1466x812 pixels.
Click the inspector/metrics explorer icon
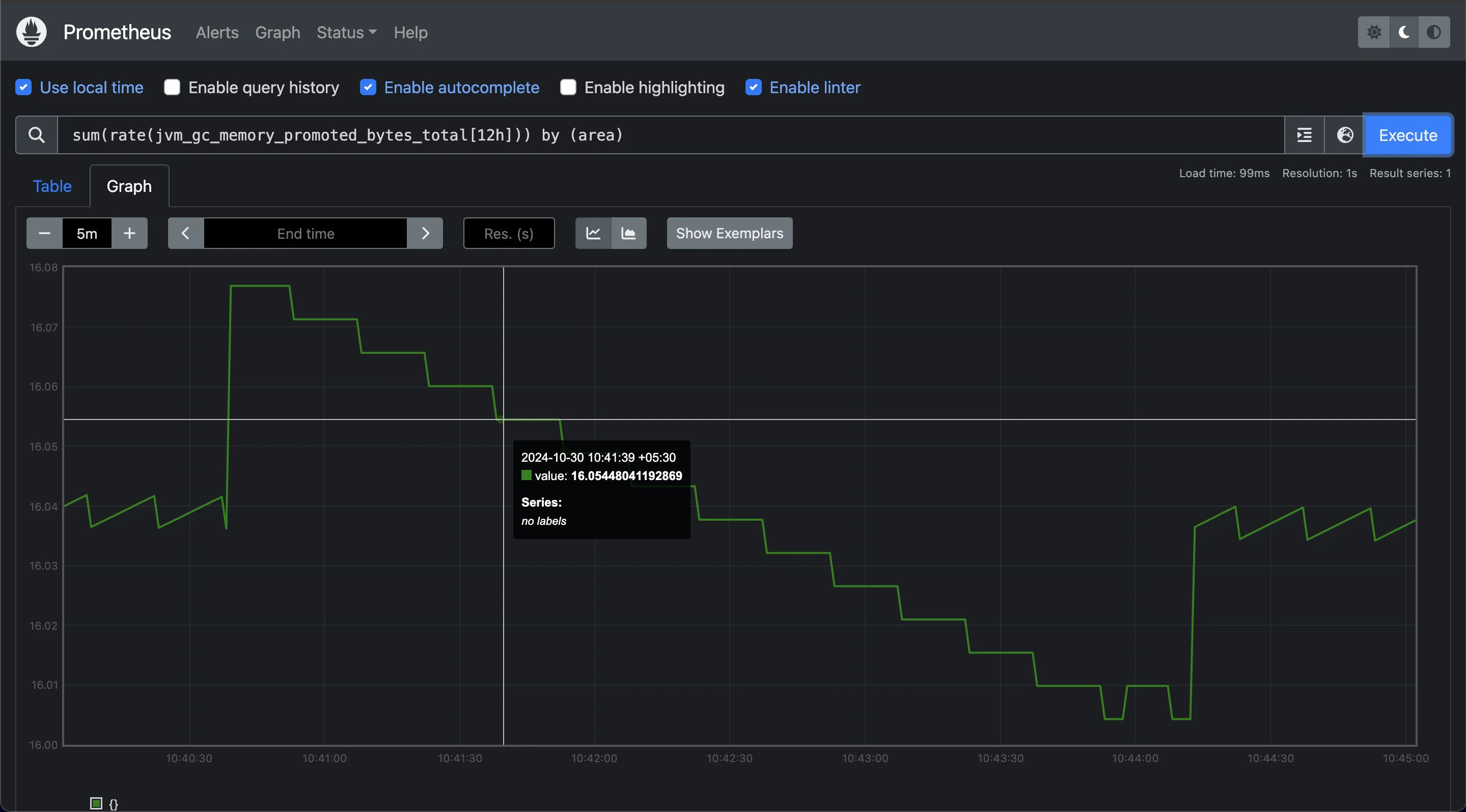(x=1344, y=134)
